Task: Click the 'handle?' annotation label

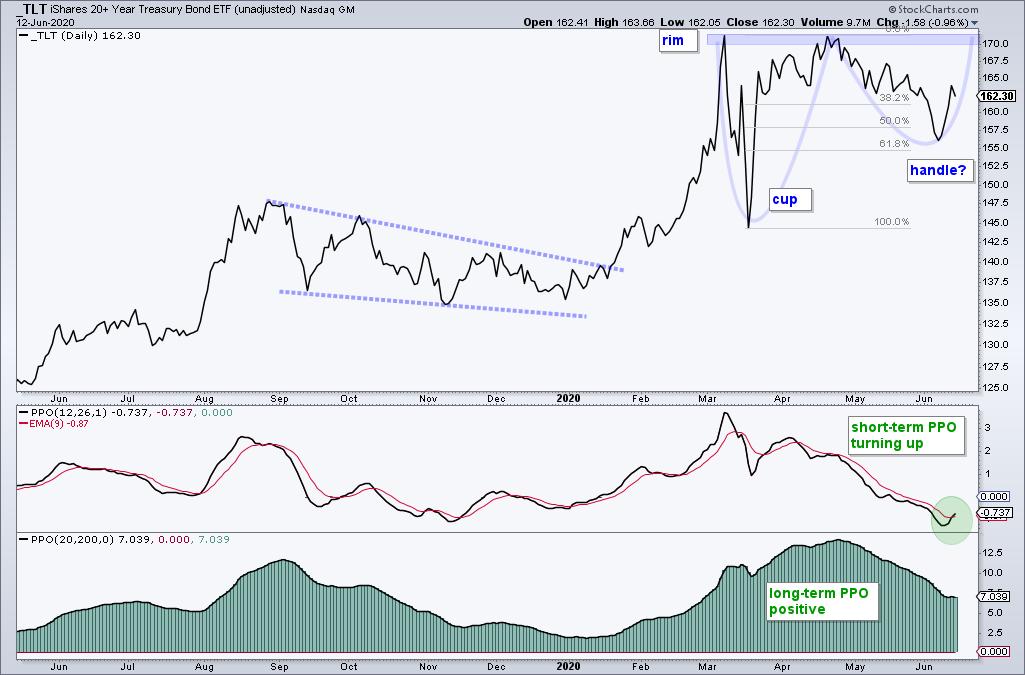Action: click(x=940, y=171)
